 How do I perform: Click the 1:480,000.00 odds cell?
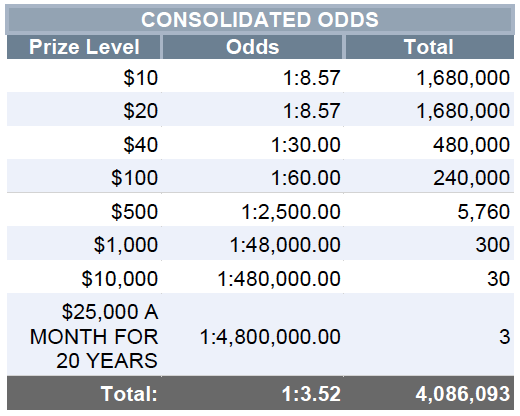coord(253,278)
